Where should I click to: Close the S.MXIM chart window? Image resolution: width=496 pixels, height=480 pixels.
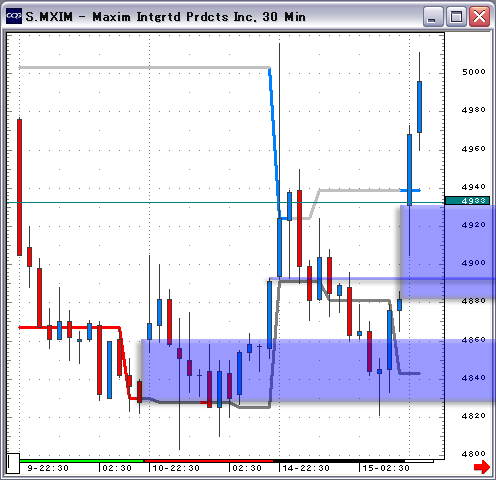pos(479,16)
